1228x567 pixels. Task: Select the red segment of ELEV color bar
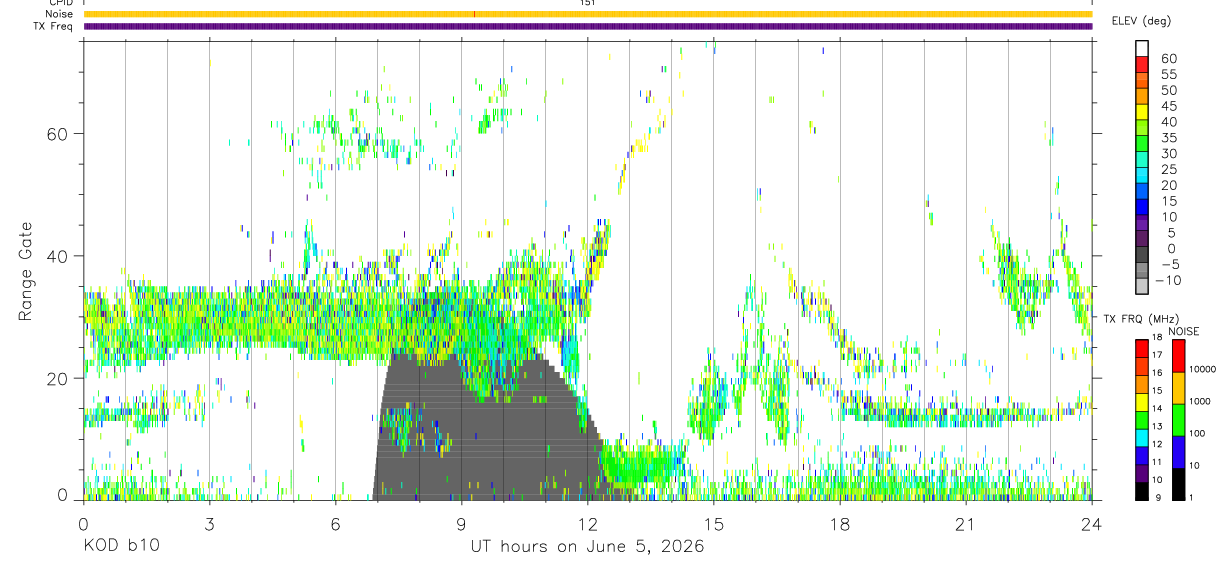point(1142,64)
